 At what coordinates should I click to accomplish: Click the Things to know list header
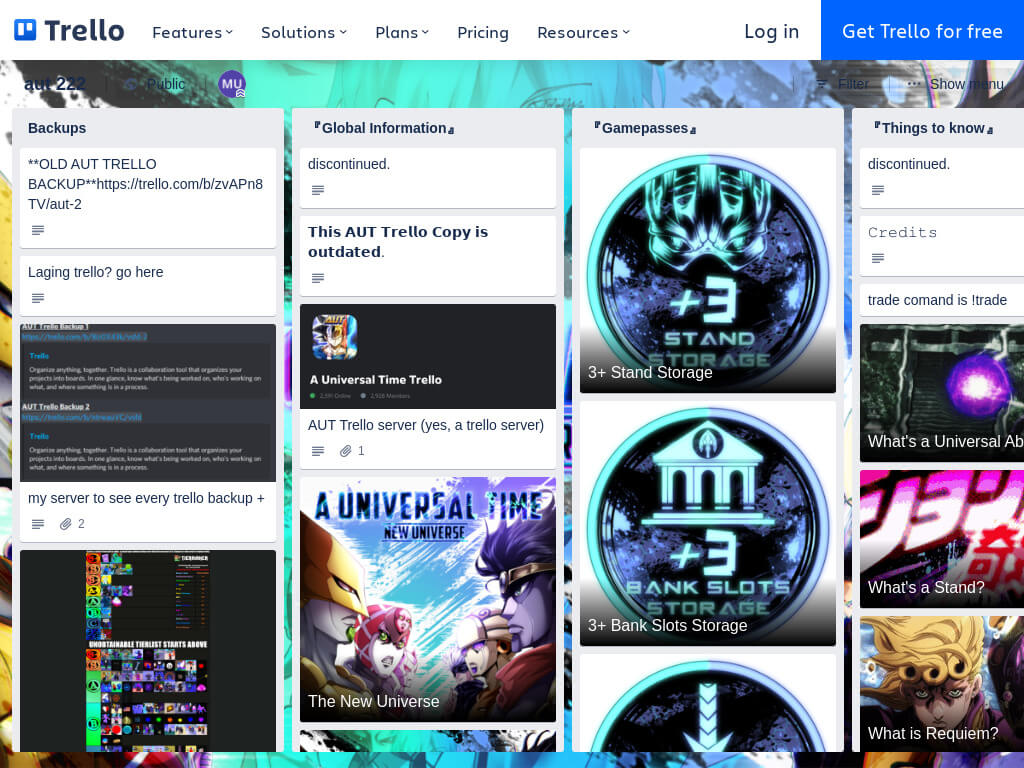934,128
